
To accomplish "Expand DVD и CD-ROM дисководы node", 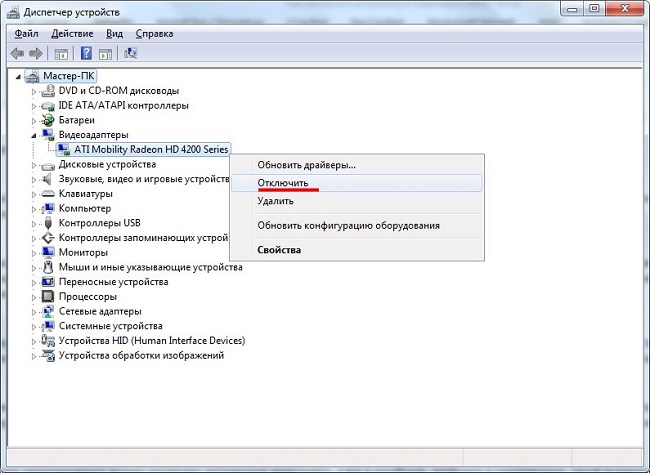I will click(34, 91).
